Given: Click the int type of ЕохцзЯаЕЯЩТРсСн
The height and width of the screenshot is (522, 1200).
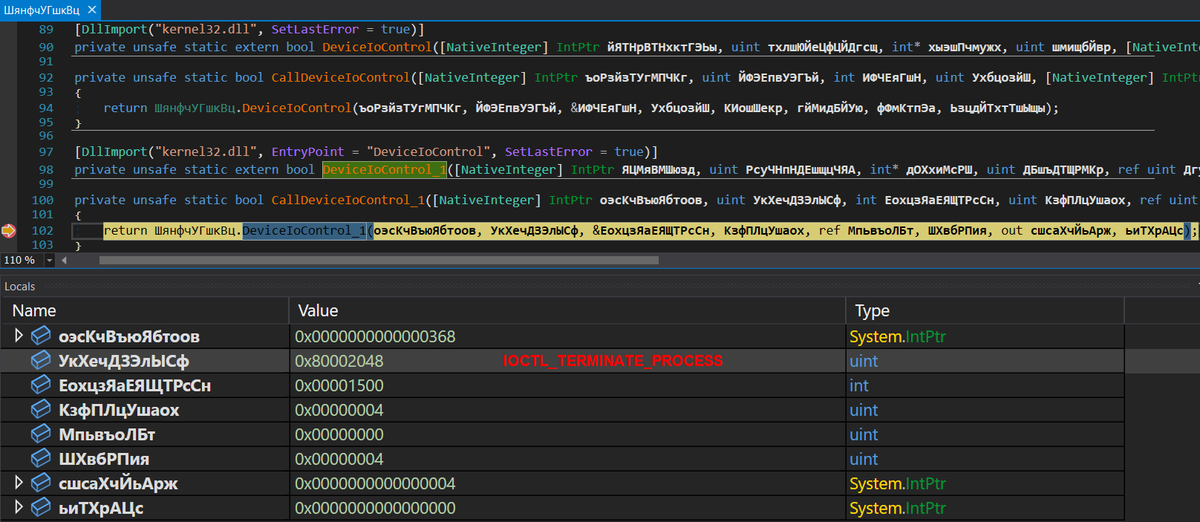Looking at the screenshot, I should (859, 385).
